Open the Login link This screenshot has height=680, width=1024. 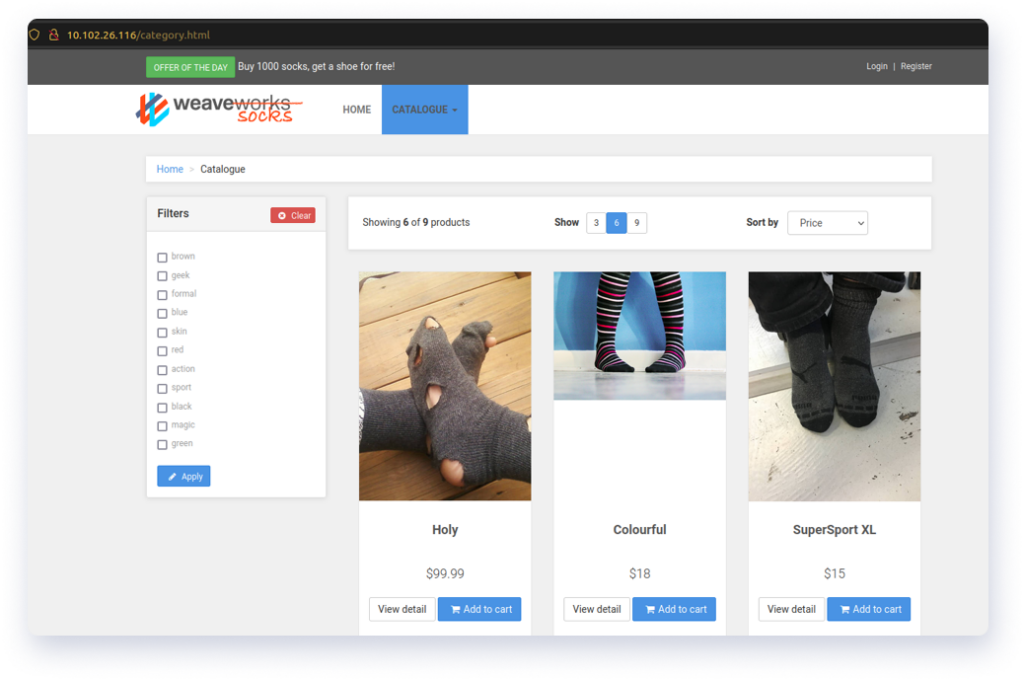click(877, 66)
